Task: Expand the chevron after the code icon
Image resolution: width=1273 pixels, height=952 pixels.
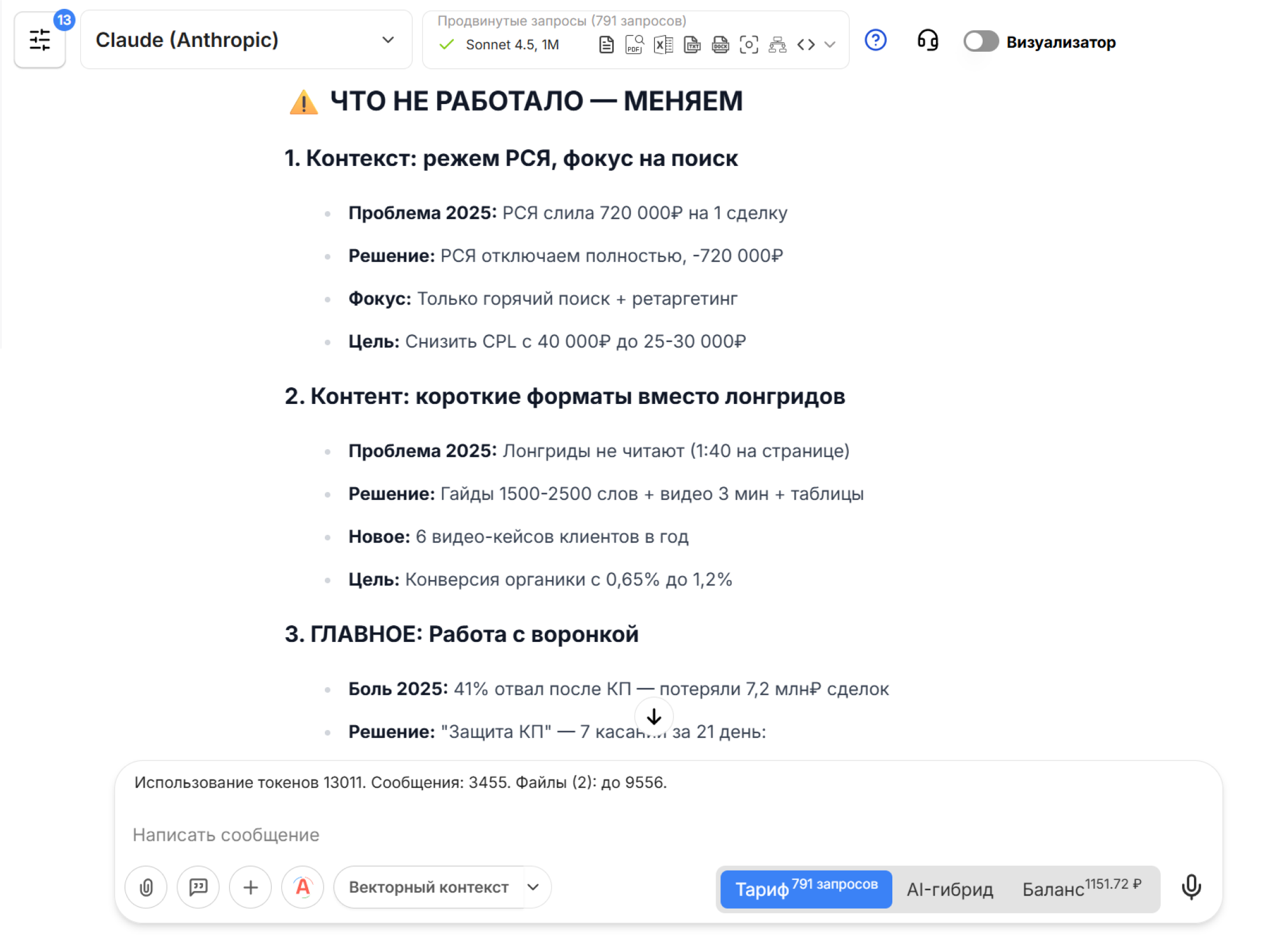Action: coord(829,45)
